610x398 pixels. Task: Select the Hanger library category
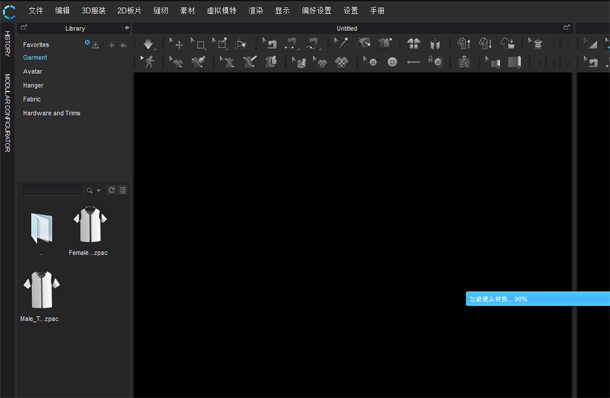click(x=33, y=86)
